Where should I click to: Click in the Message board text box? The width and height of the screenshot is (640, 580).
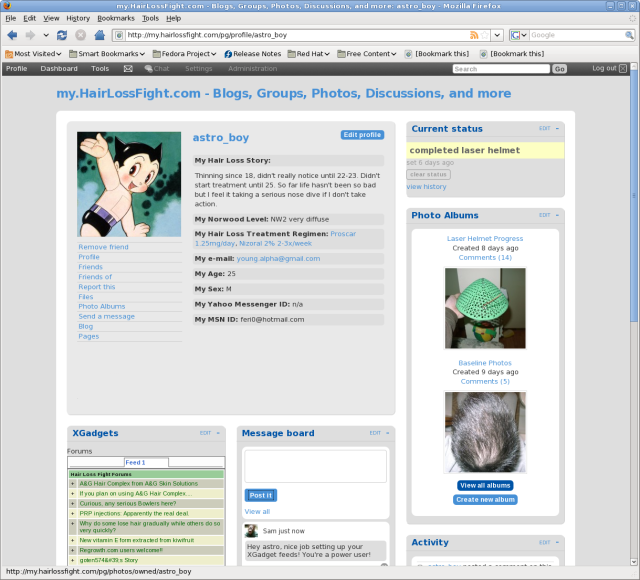(x=316, y=466)
